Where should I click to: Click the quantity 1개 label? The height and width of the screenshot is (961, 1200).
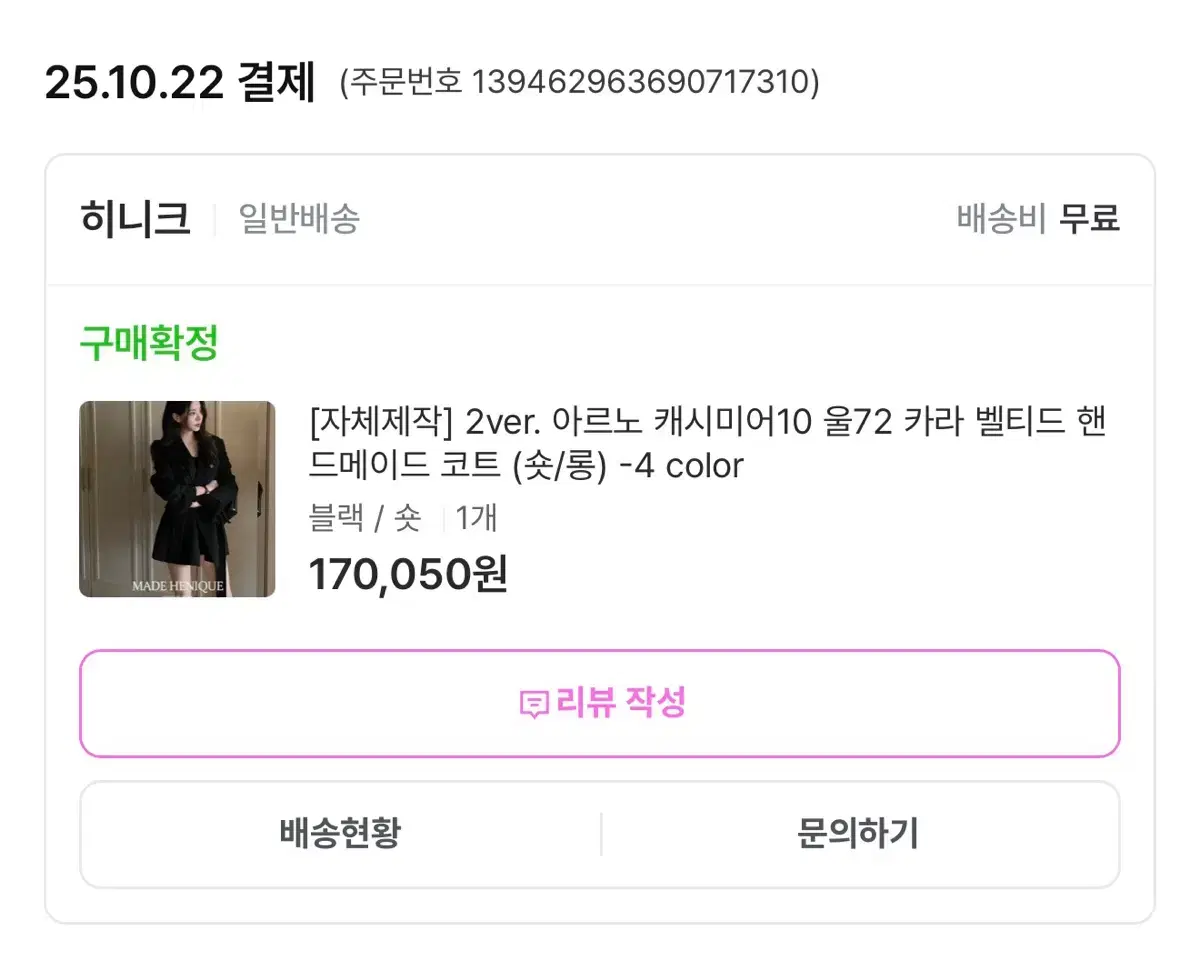475,519
